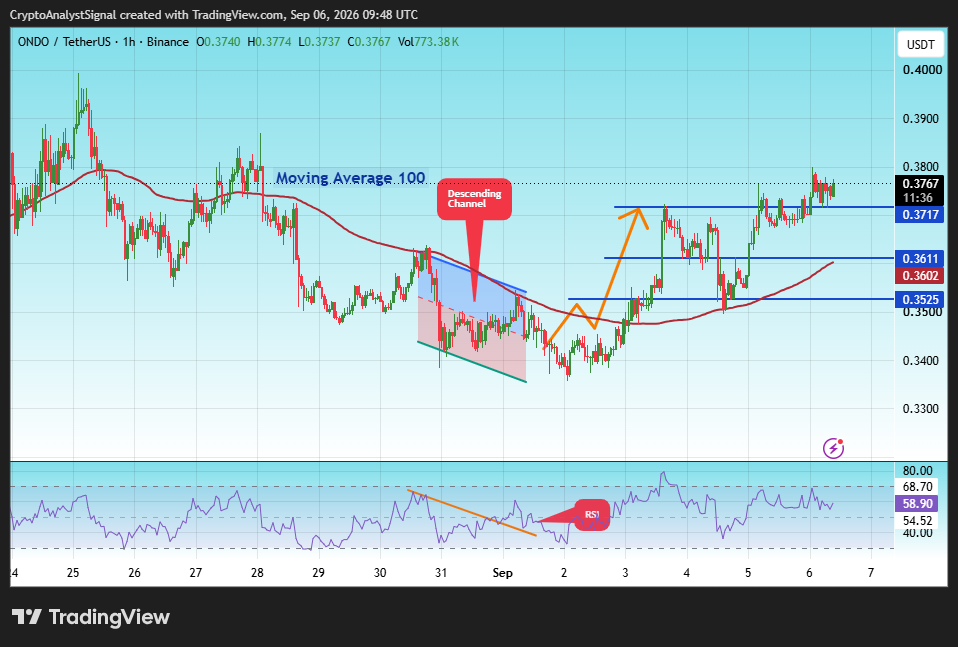Select the blue 0.3717 price level label

920,214
